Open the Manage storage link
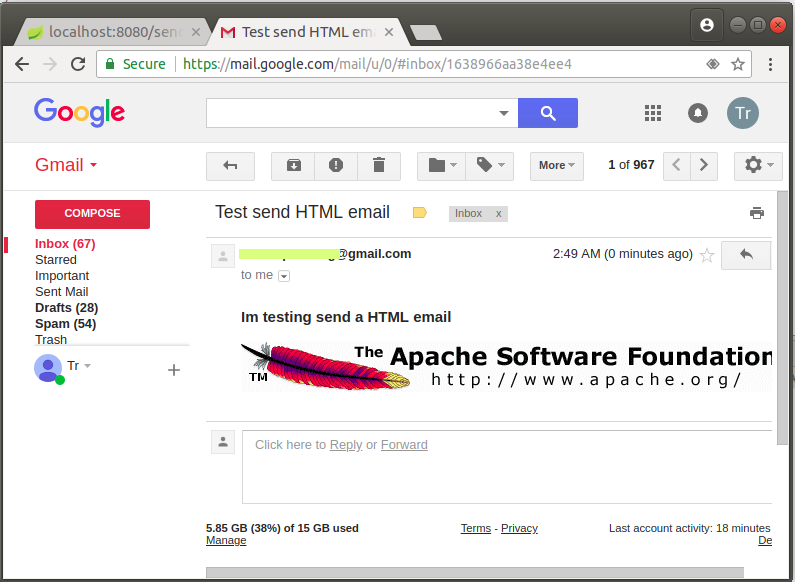This screenshot has height=582, width=795. click(x=226, y=540)
